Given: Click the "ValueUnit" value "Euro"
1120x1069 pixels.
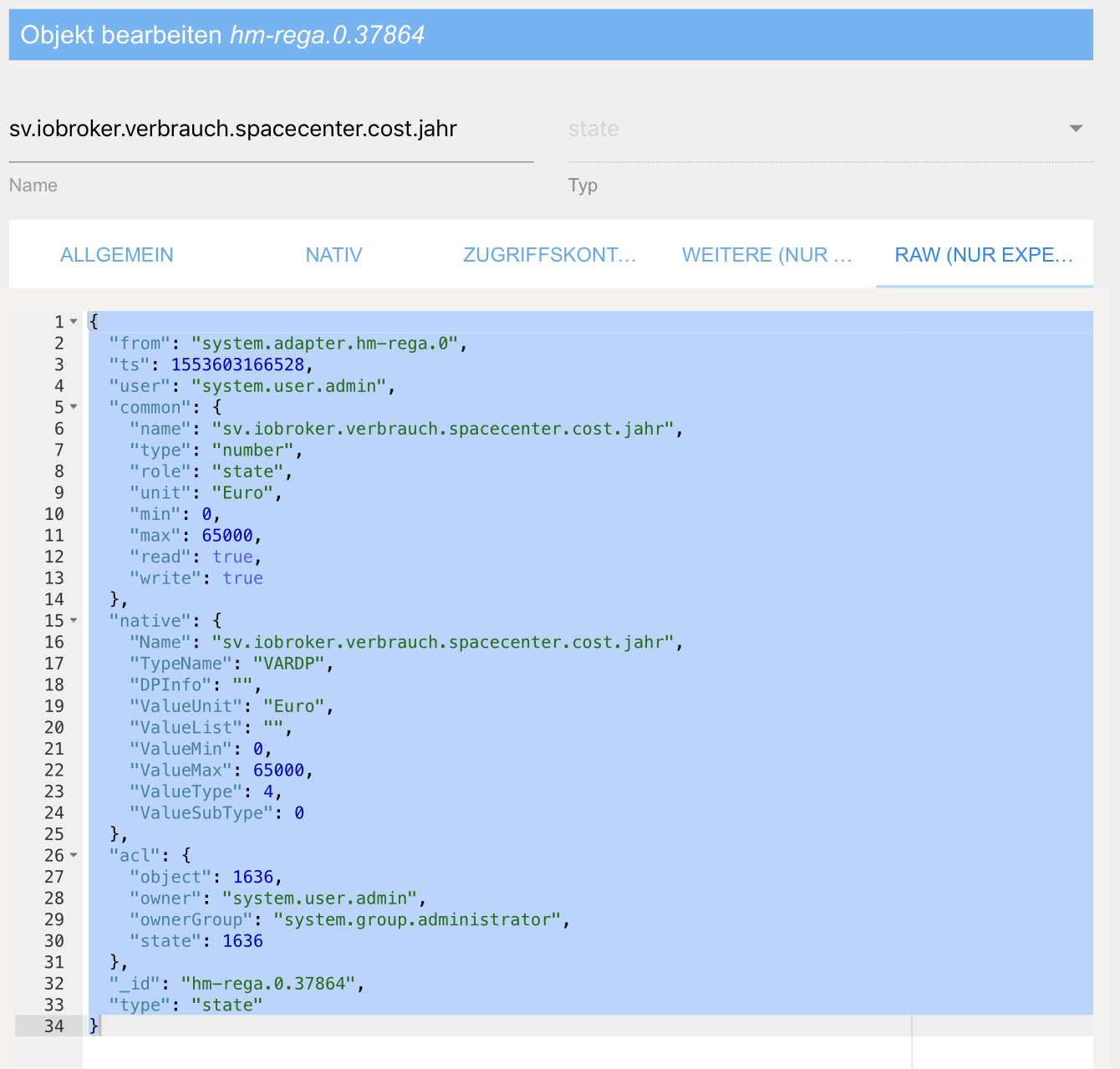Looking at the screenshot, I should [x=293, y=706].
